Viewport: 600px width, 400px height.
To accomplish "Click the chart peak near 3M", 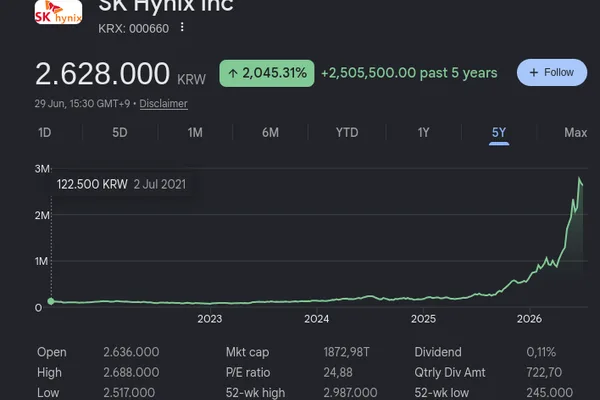I will pyautogui.click(x=579, y=178).
